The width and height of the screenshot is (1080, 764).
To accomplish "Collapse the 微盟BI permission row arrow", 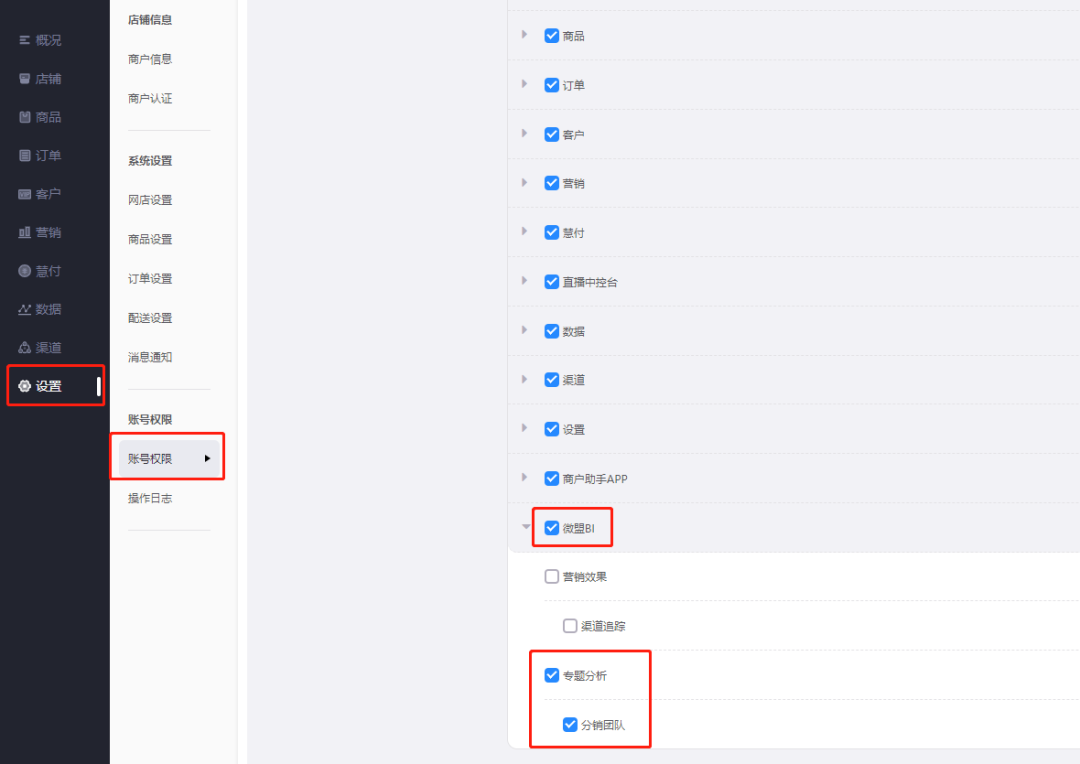I will [526, 526].
